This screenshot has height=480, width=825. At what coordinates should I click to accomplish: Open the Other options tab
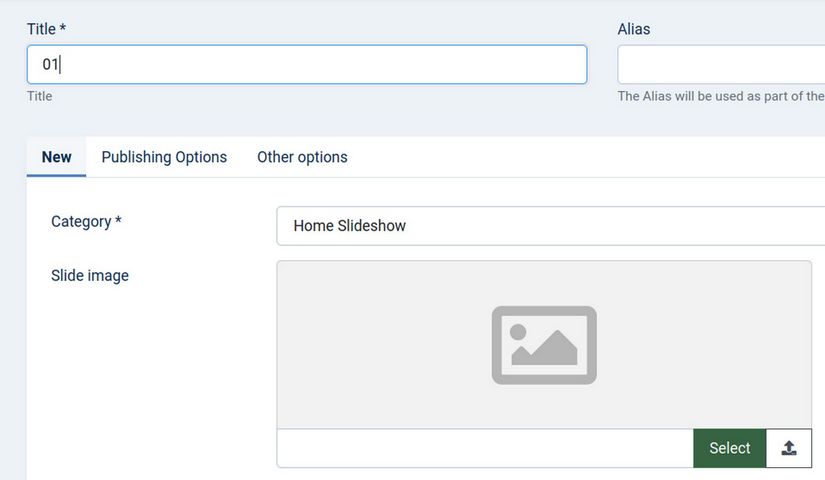(x=302, y=157)
